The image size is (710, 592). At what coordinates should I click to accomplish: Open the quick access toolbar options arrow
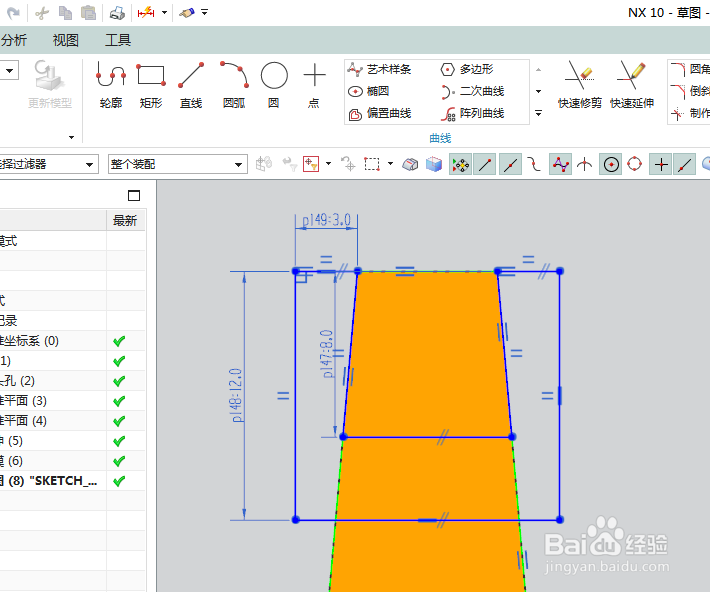205,13
